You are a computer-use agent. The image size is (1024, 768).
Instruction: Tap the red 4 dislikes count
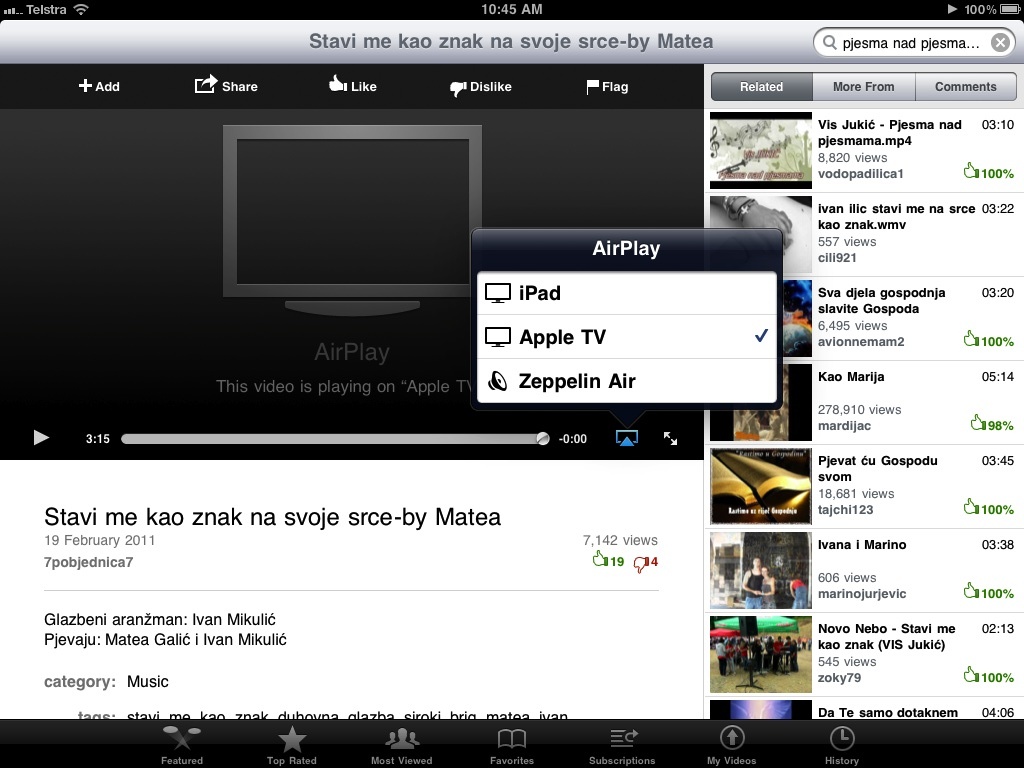[x=646, y=562]
